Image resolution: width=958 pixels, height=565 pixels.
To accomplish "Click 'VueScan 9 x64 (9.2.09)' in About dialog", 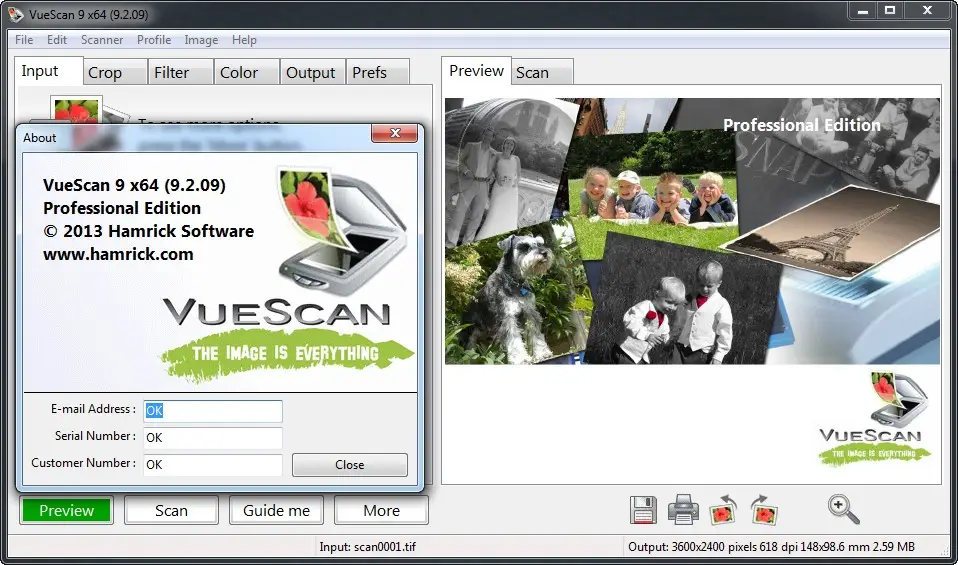I will (134, 185).
